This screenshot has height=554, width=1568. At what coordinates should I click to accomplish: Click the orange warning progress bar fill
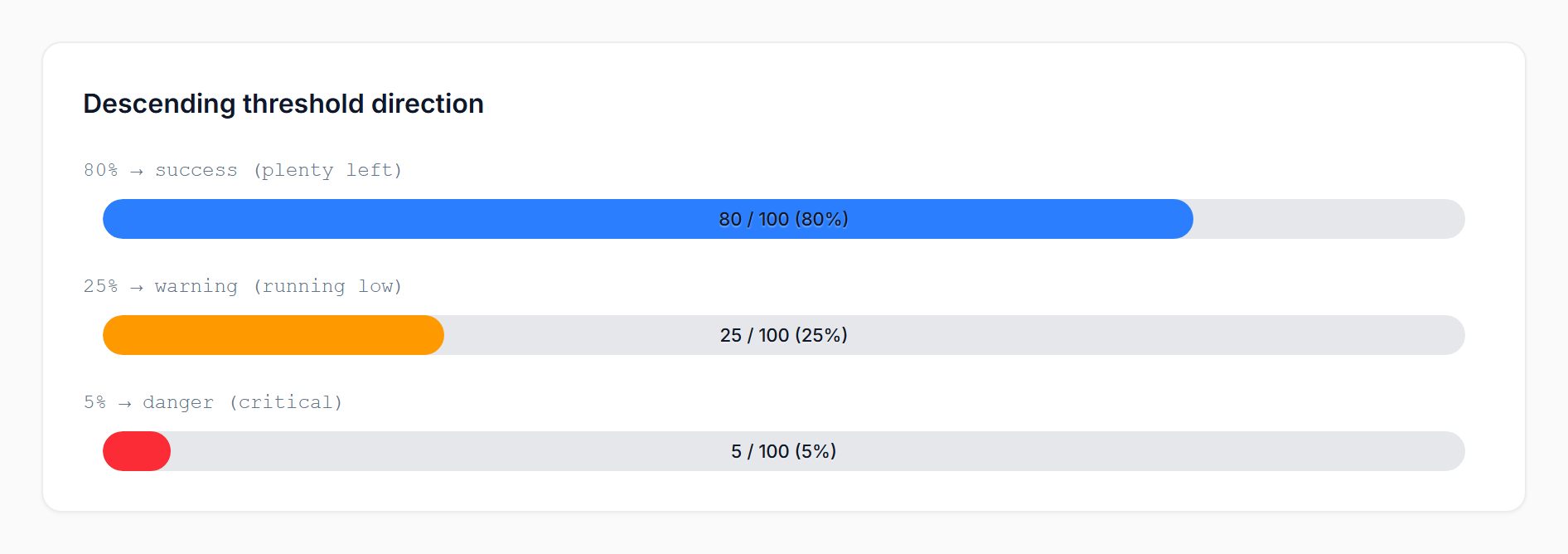(273, 335)
